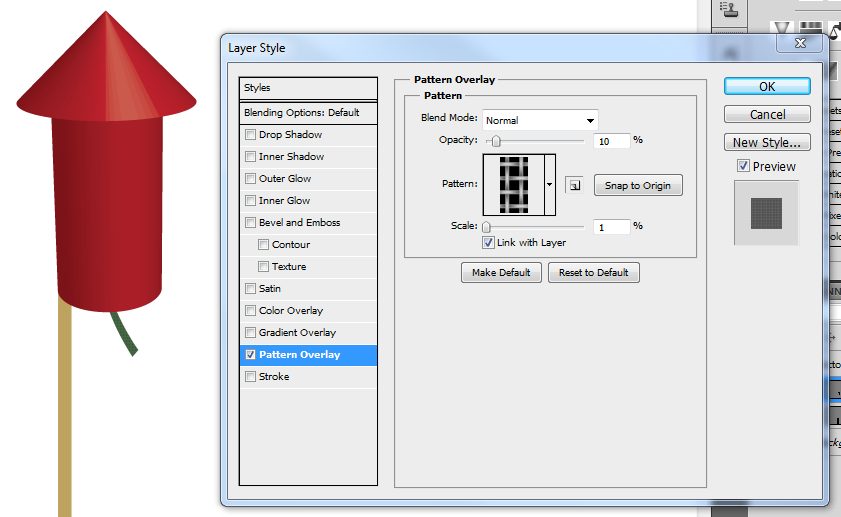Image resolution: width=841 pixels, height=517 pixels.
Task: Click the style preview thumbnail
Action: [766, 213]
